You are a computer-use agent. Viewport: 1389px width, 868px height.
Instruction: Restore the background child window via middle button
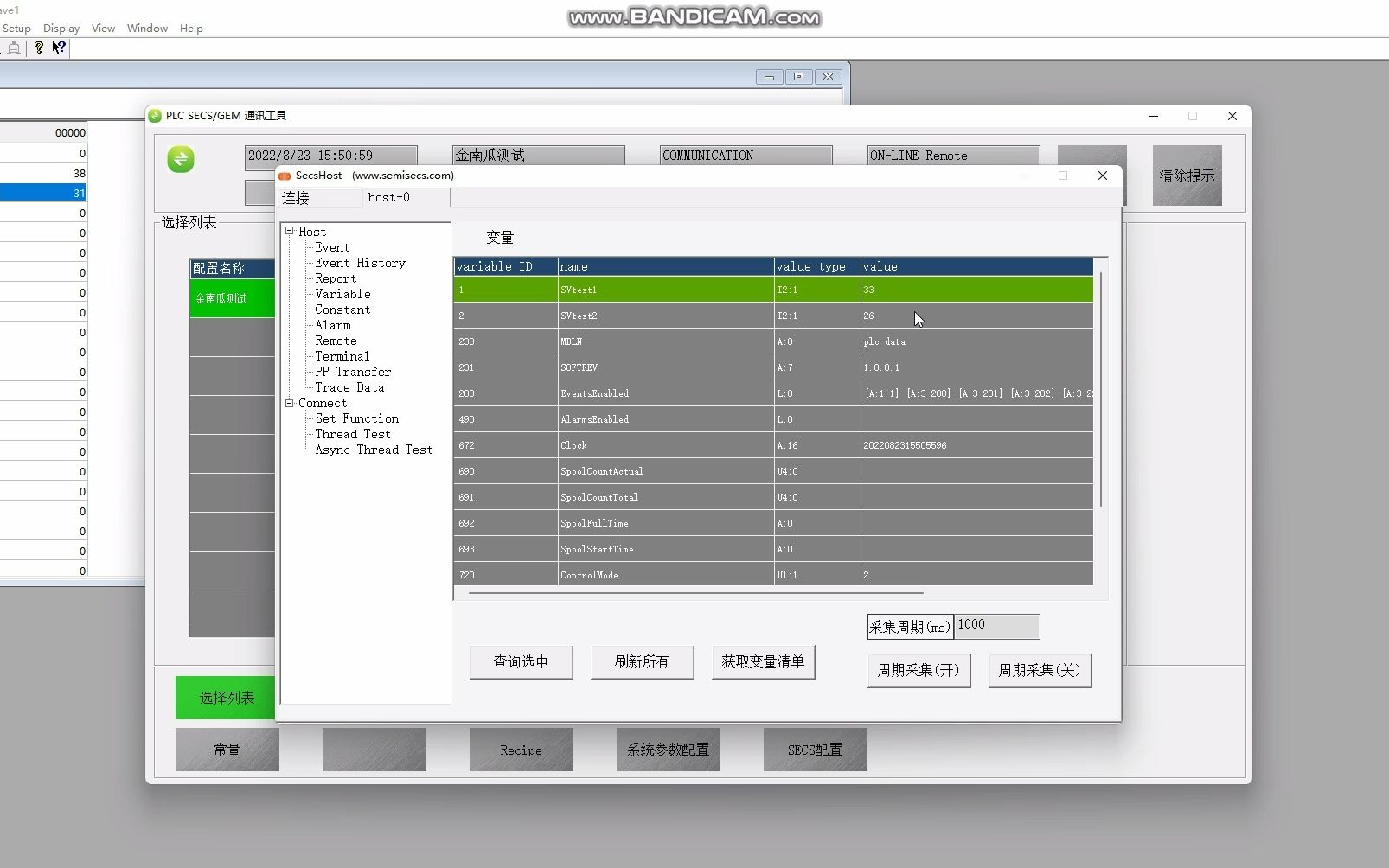click(798, 77)
